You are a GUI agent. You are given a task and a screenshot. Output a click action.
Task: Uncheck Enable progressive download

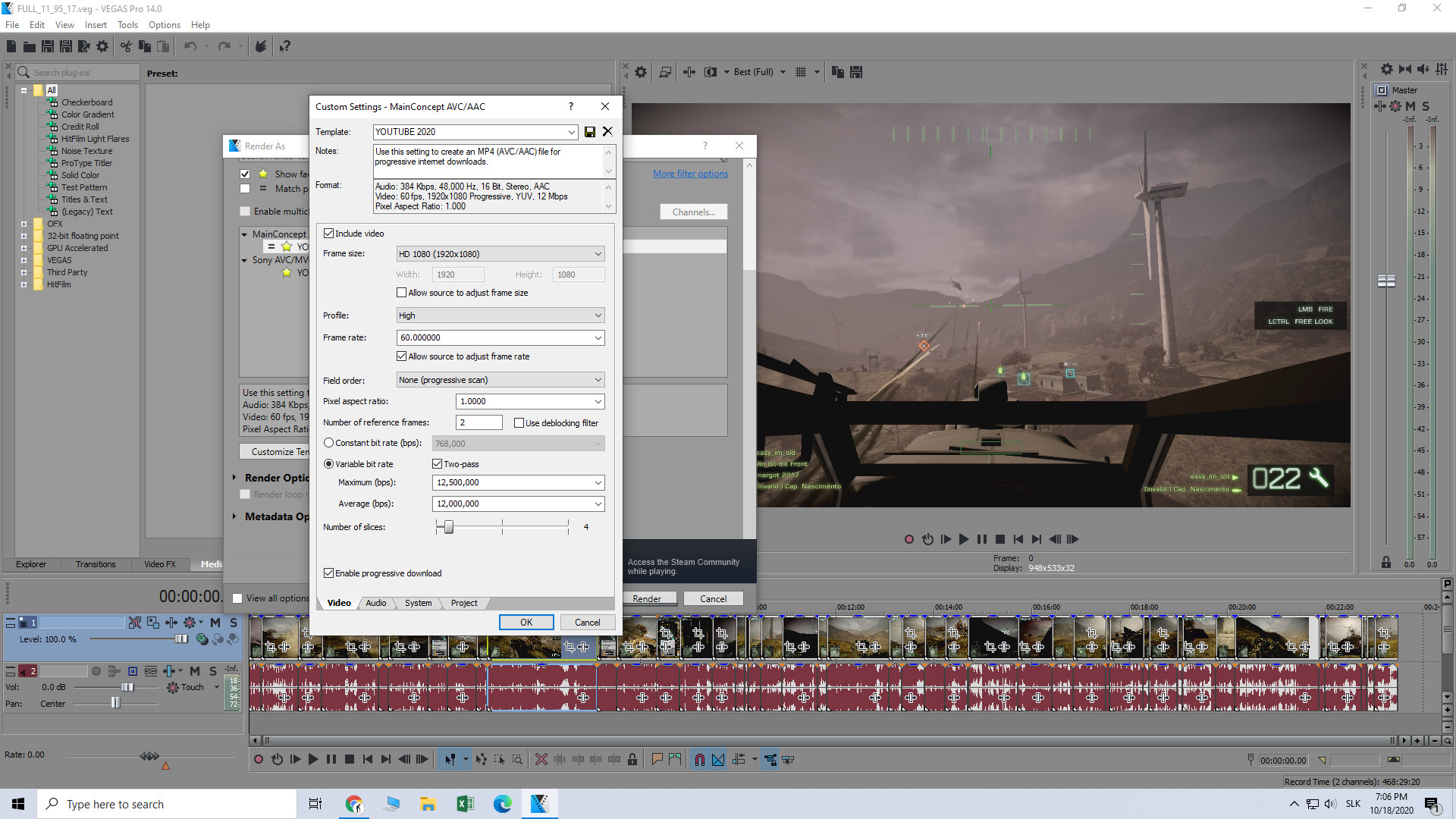[328, 573]
